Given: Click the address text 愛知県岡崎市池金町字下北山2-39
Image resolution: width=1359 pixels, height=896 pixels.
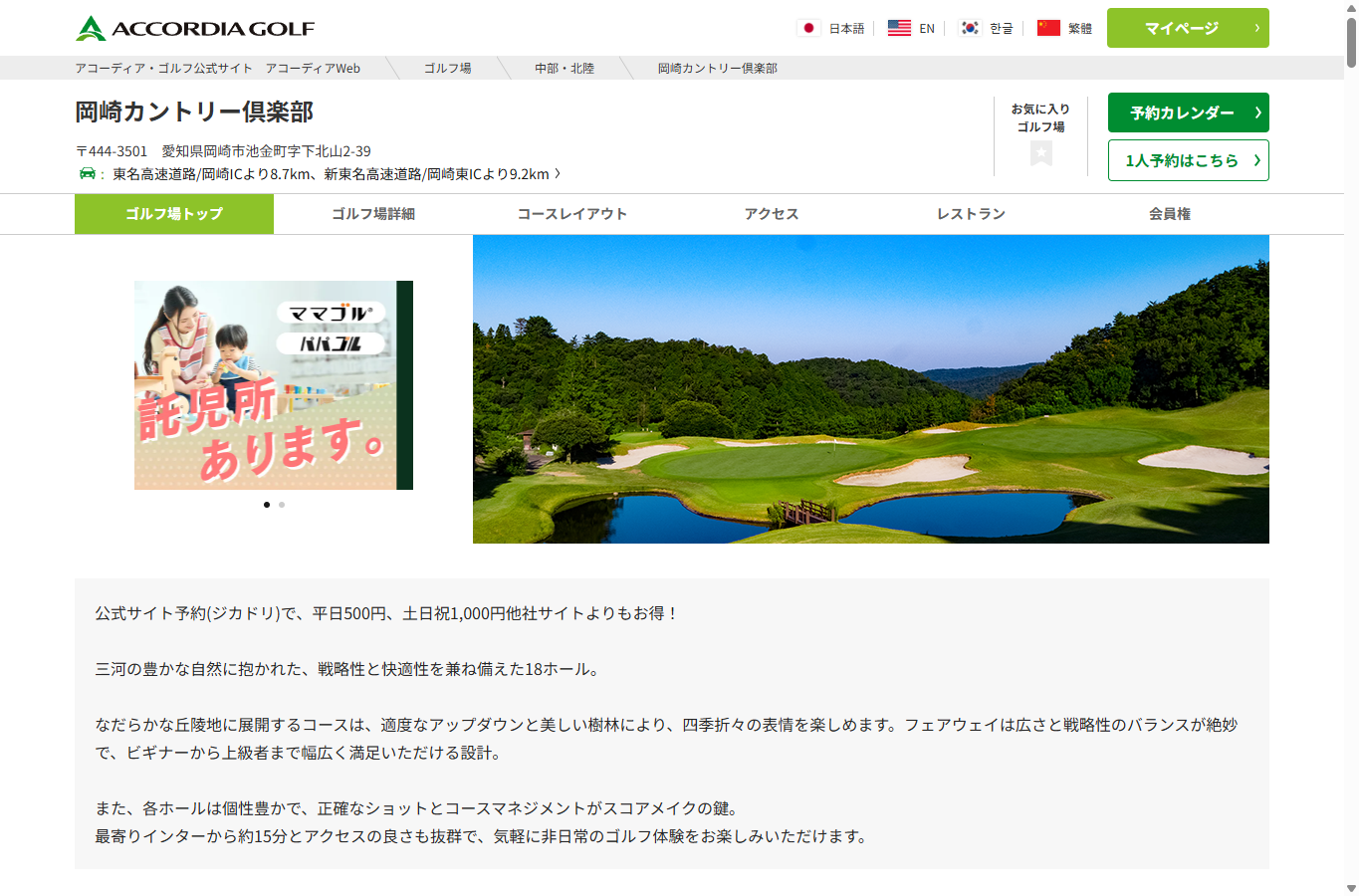Looking at the screenshot, I should click(267, 151).
